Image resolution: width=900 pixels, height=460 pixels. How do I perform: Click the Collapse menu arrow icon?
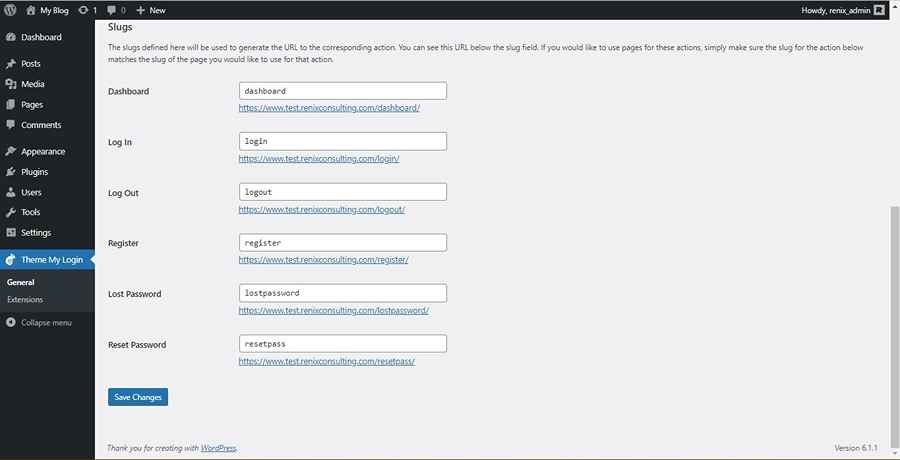point(10,323)
